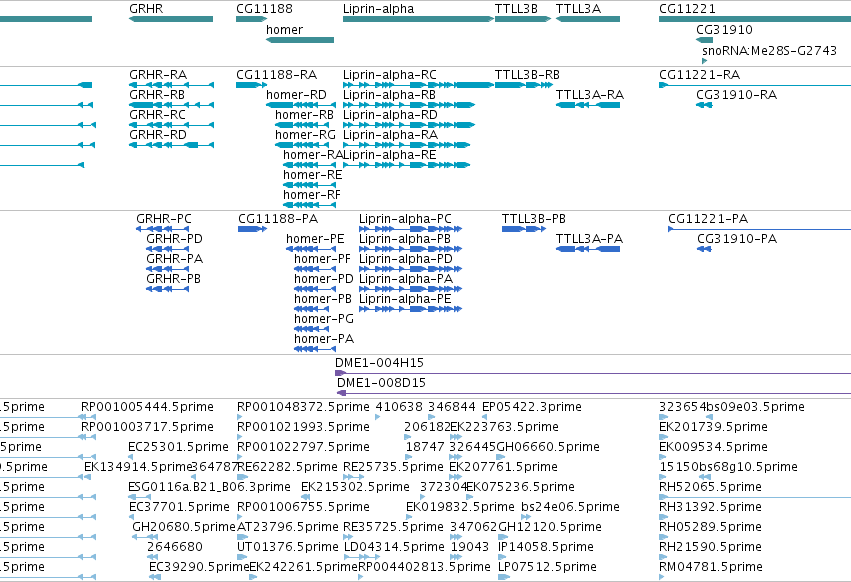Open the CG31910-RA transcript
Viewport: 851px width, 582px height.
point(704,105)
